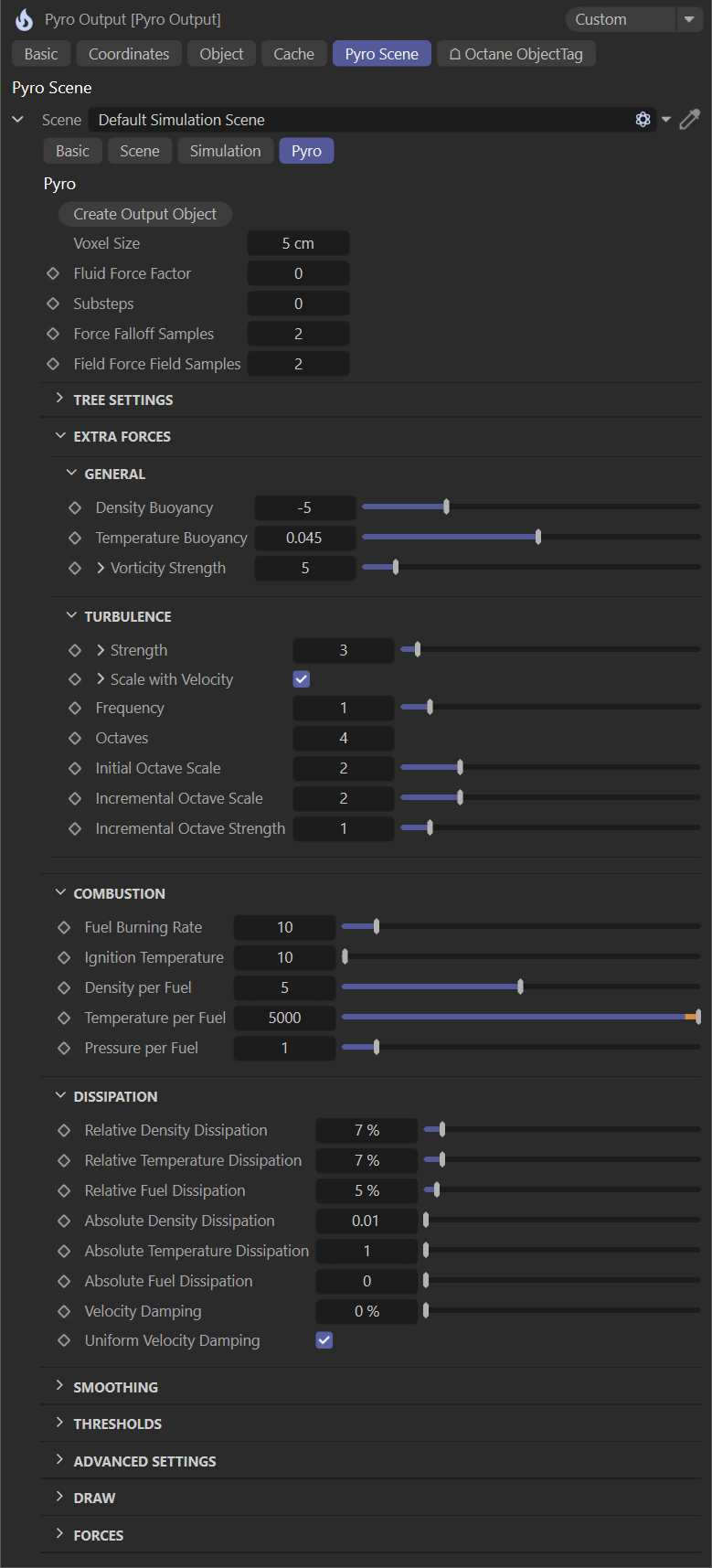Click keyframe diamond next to Octaves
This screenshot has width=712, height=1568.
tap(75, 738)
